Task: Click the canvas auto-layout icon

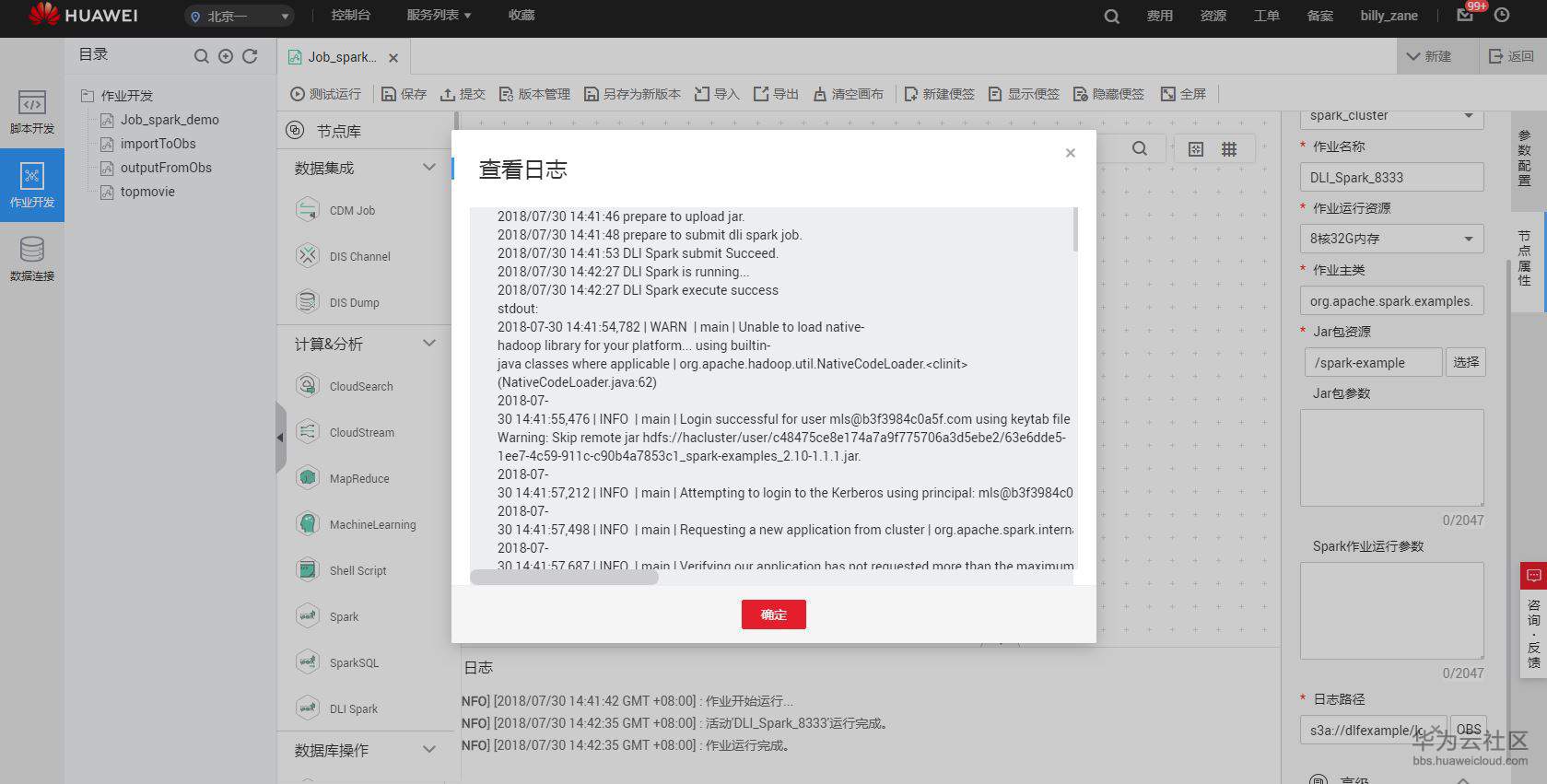Action: (1196, 149)
